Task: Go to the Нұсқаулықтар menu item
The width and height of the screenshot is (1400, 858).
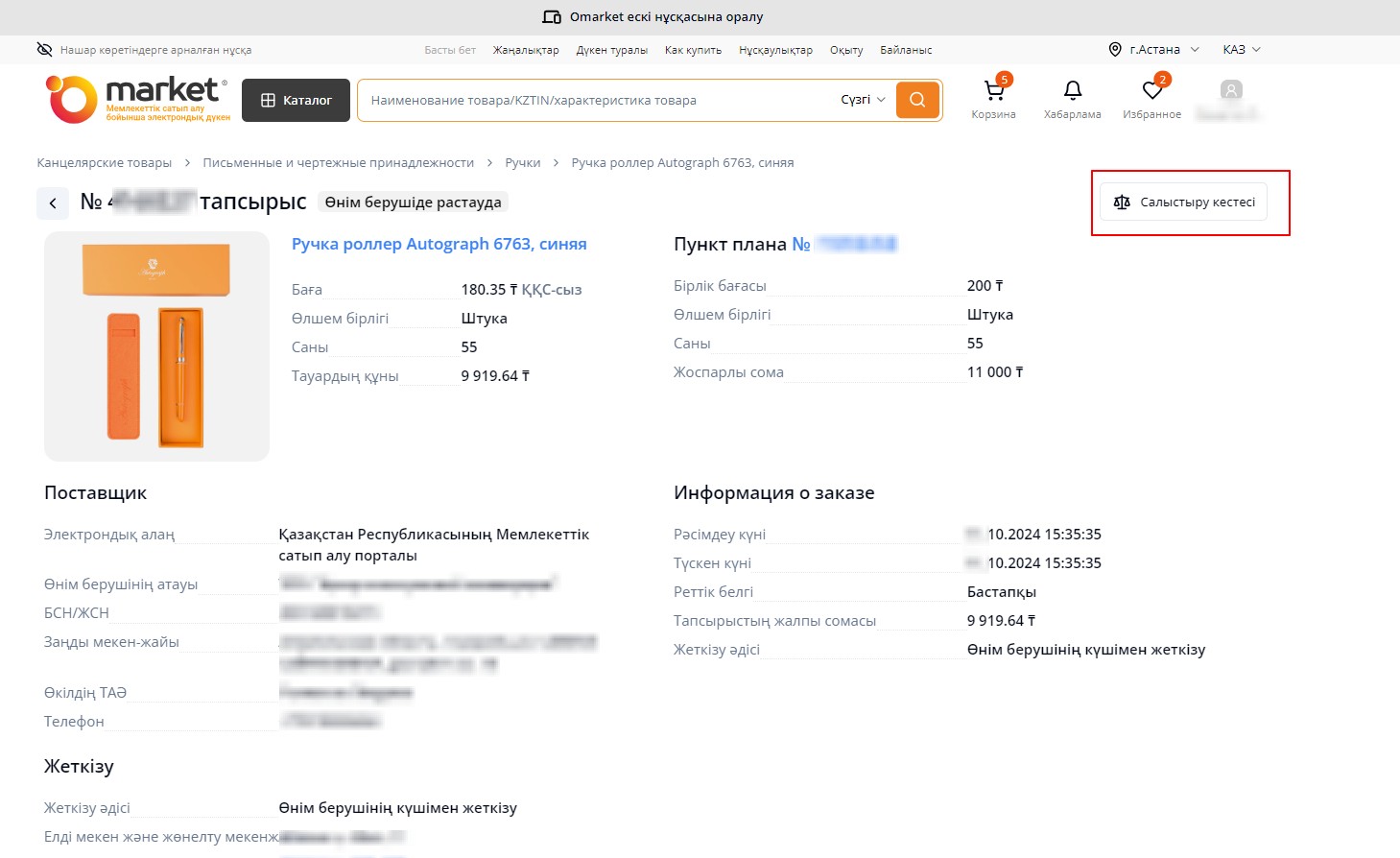Action: coord(775,50)
